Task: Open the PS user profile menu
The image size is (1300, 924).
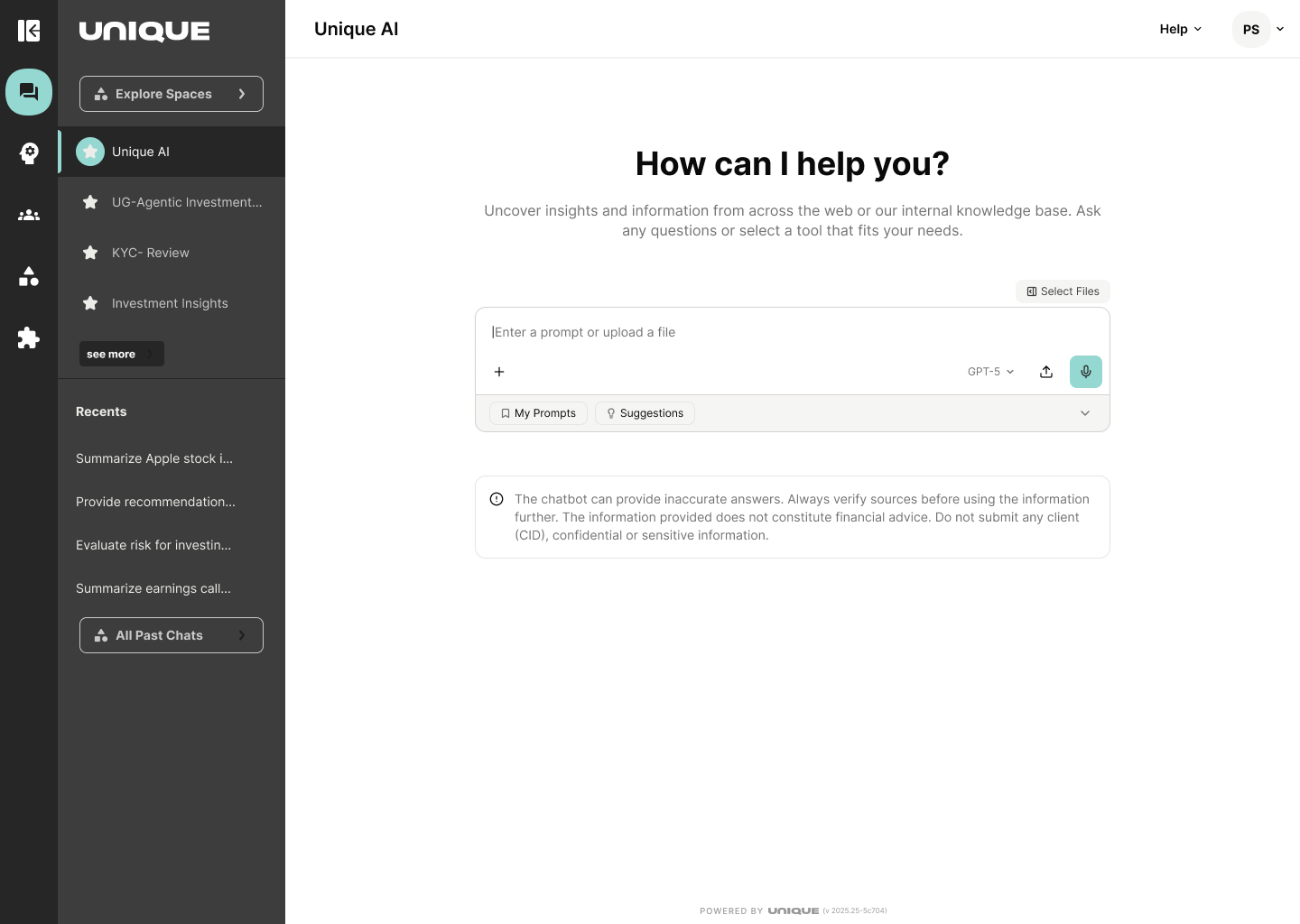Action: pyautogui.click(x=1258, y=29)
